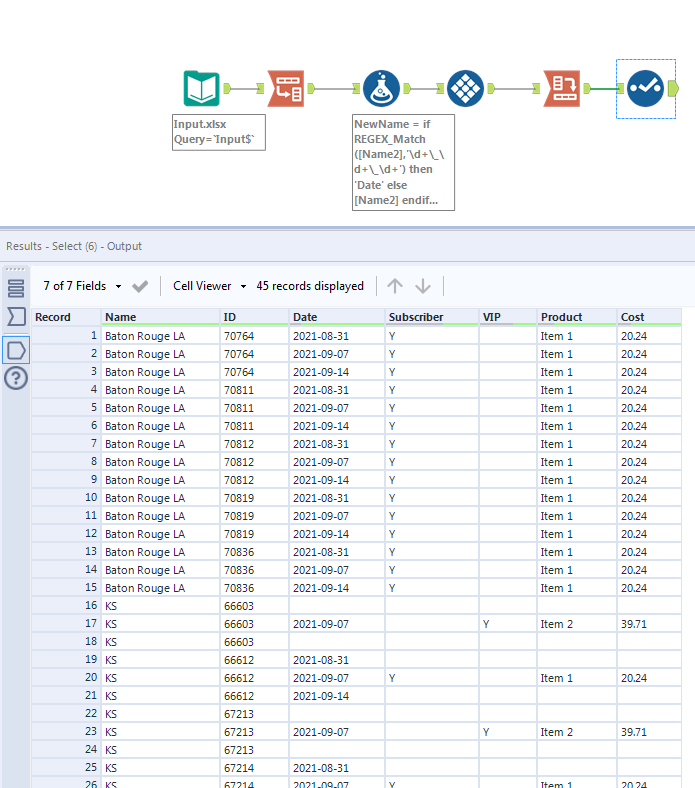The height and width of the screenshot is (788, 695).
Task: Click the Cost column header
Action: [x=632, y=317]
